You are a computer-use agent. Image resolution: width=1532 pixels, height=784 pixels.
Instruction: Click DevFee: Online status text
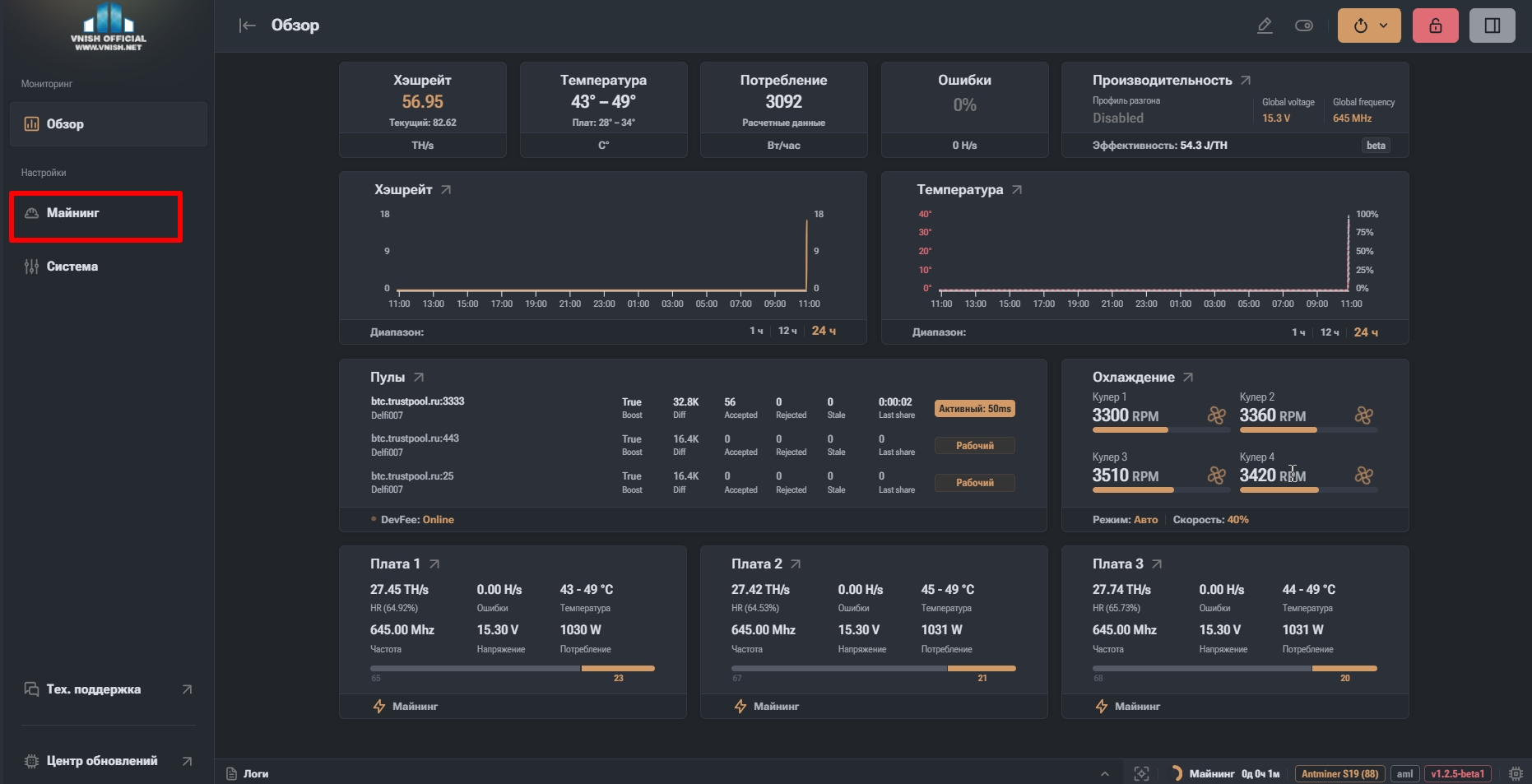[417, 520]
